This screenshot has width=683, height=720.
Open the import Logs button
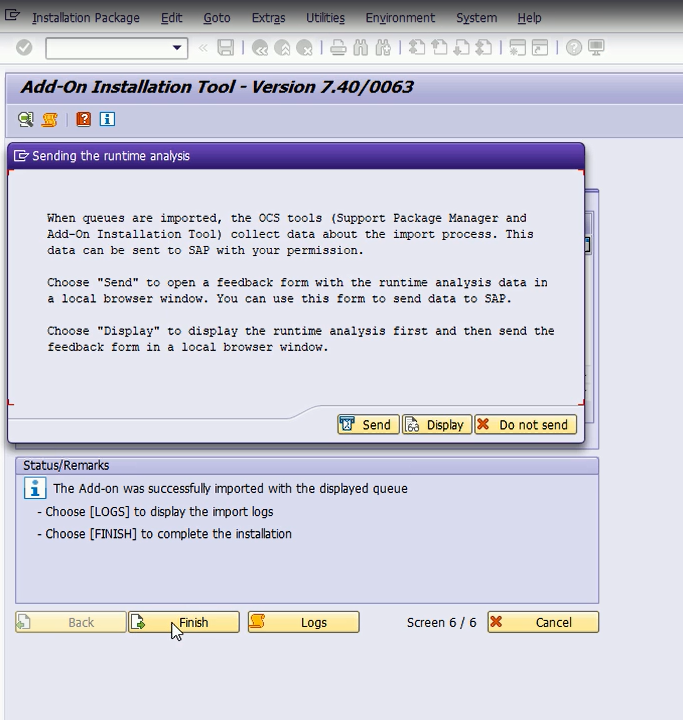303,622
